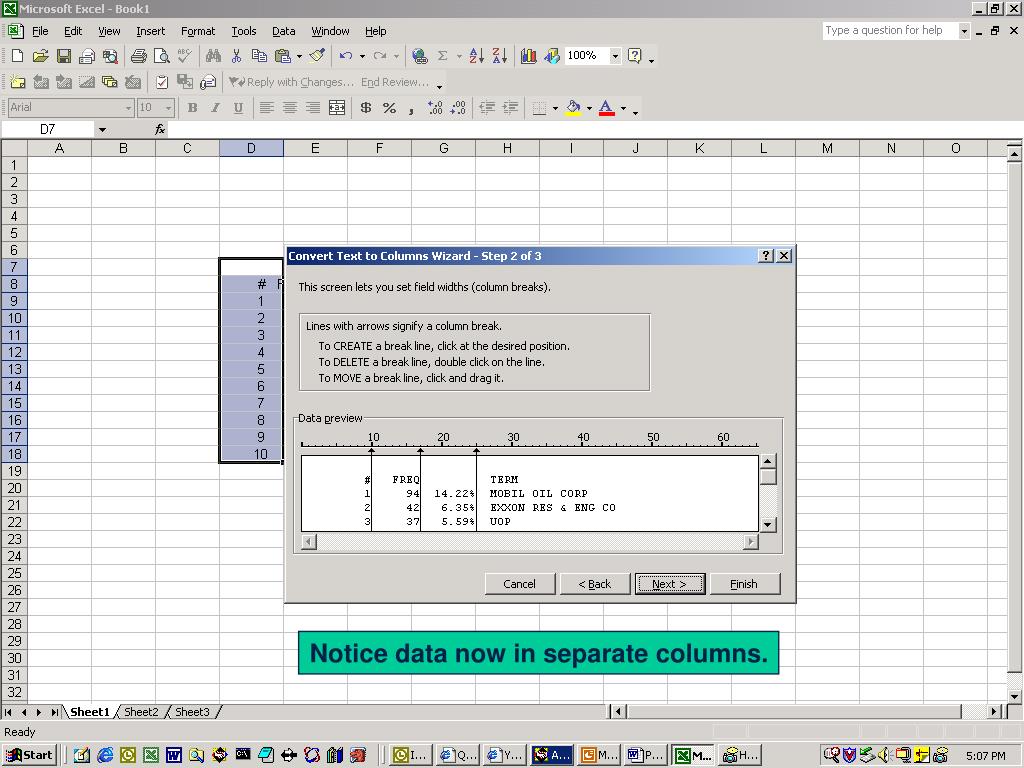Click the Decrease Decimal icon
Screen dimensions: 1024x768
pos(458,108)
